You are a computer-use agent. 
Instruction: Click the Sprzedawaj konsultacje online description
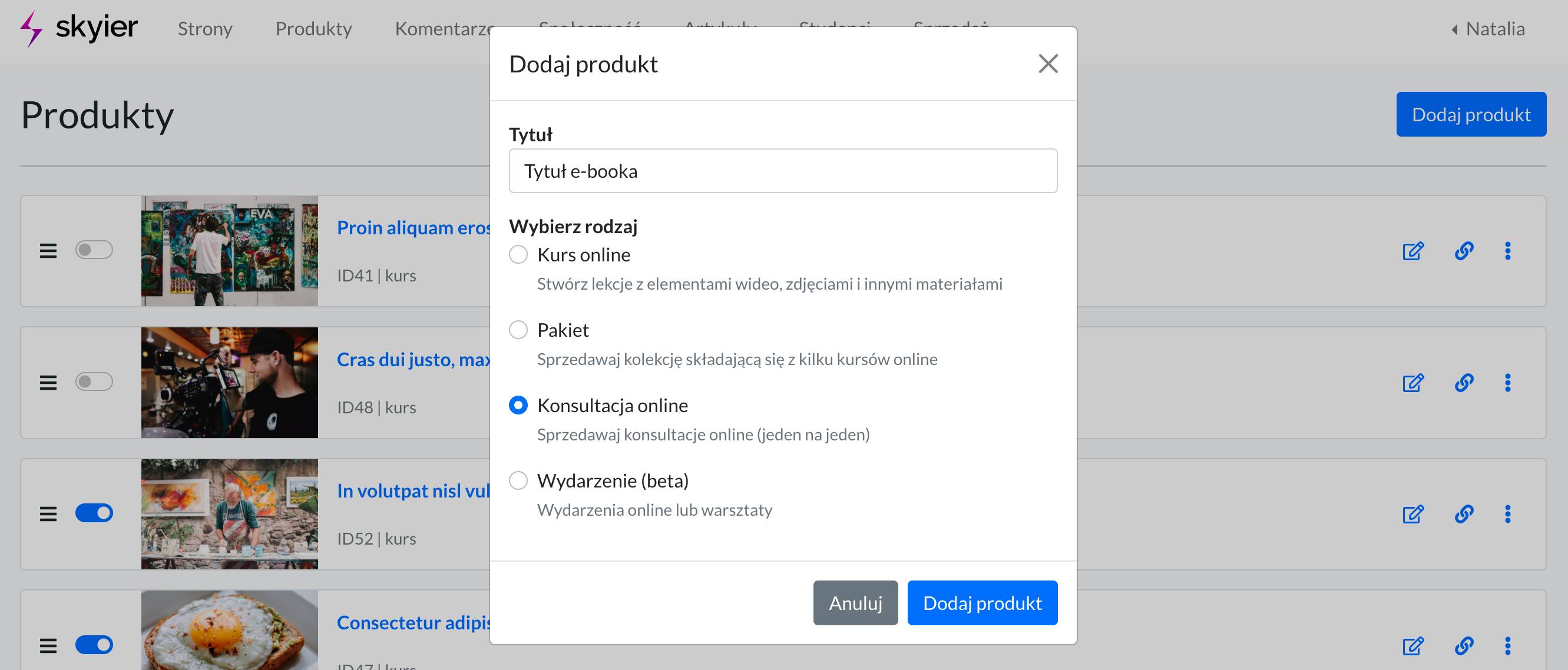[x=703, y=435]
